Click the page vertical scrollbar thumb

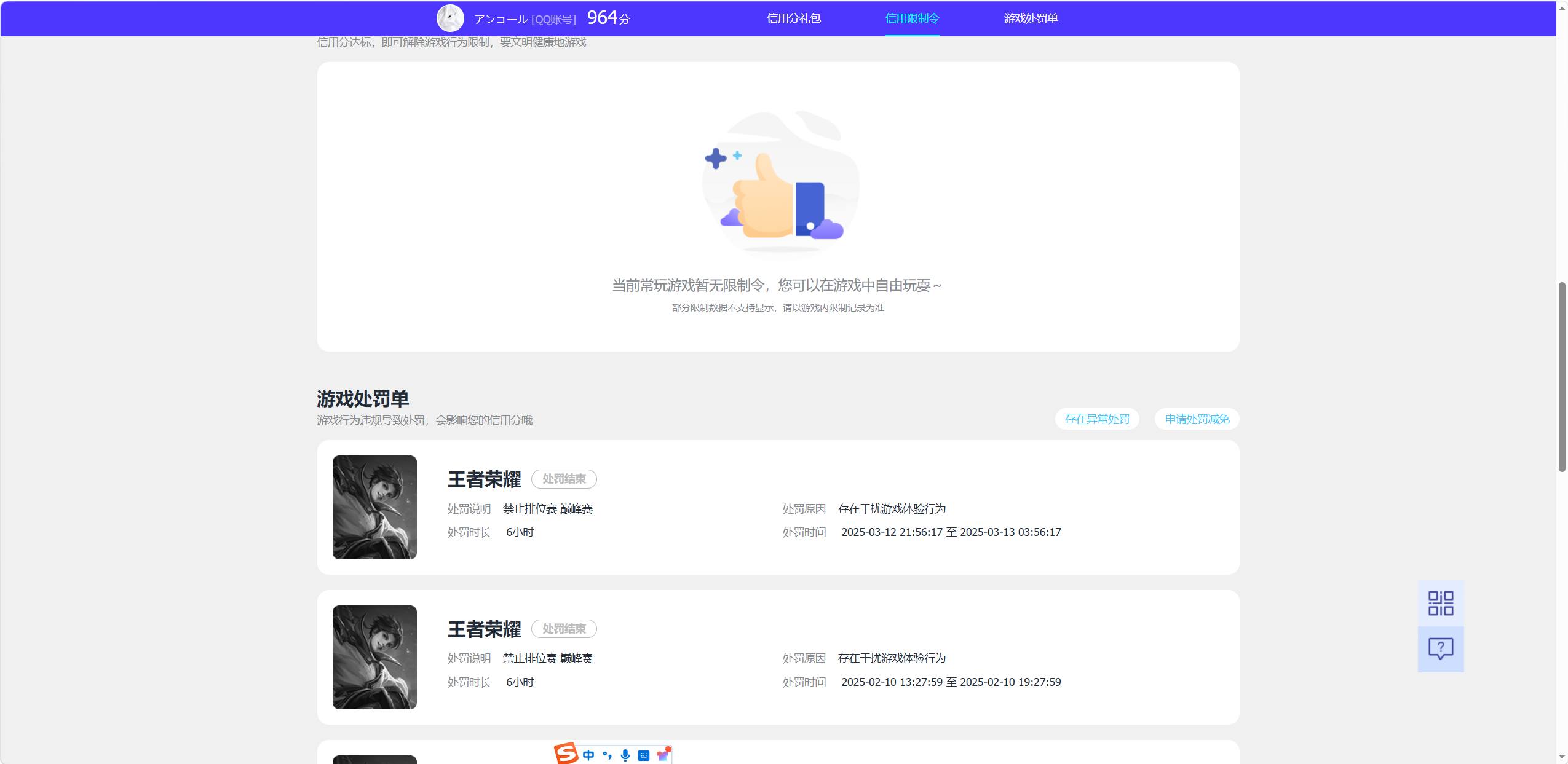click(1562, 377)
